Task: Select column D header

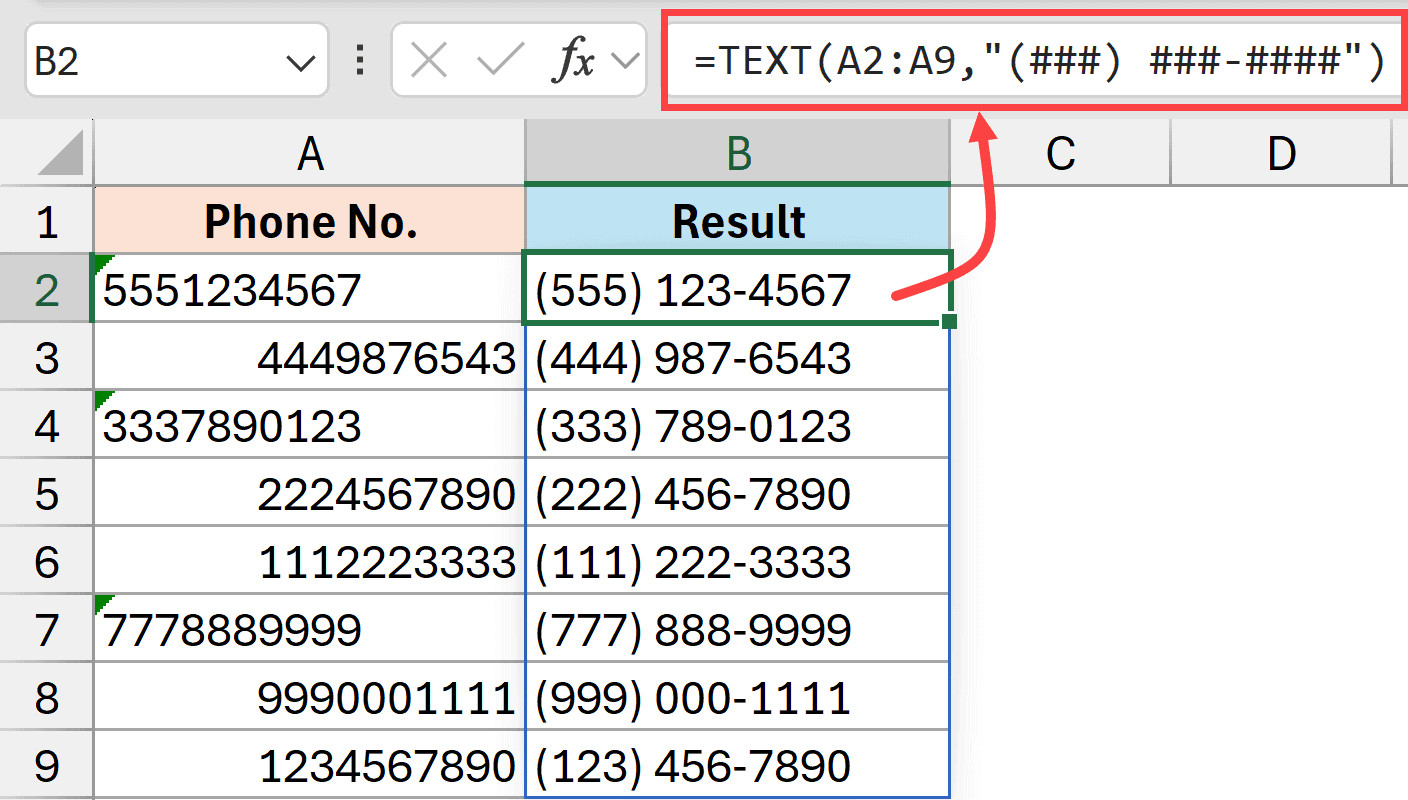Action: (x=1280, y=154)
